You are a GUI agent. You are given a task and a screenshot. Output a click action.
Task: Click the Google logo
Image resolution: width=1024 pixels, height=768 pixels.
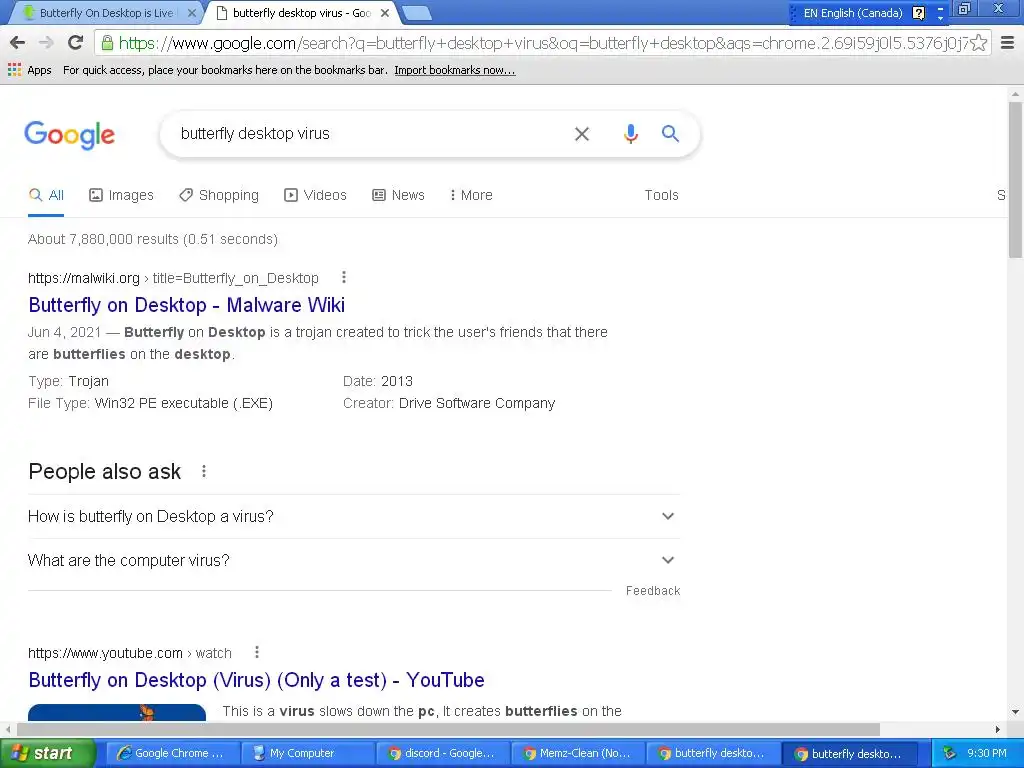pyautogui.click(x=70, y=135)
